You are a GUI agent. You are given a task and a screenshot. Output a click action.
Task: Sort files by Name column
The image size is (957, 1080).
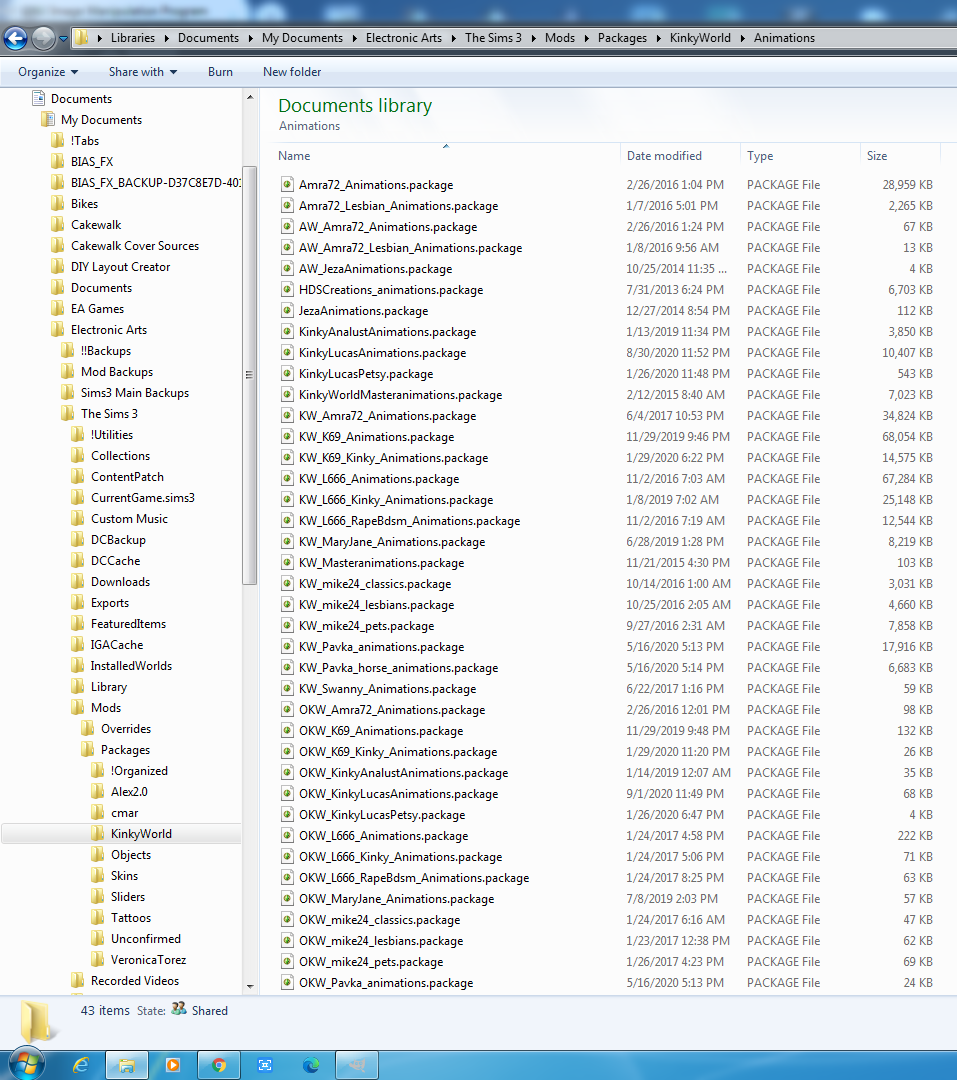pyautogui.click(x=294, y=156)
